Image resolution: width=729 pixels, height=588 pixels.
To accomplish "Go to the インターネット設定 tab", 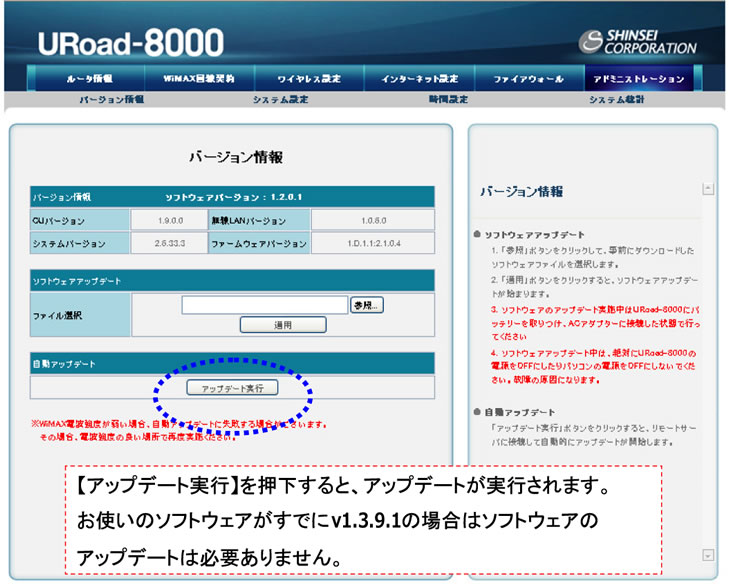I will click(419, 79).
